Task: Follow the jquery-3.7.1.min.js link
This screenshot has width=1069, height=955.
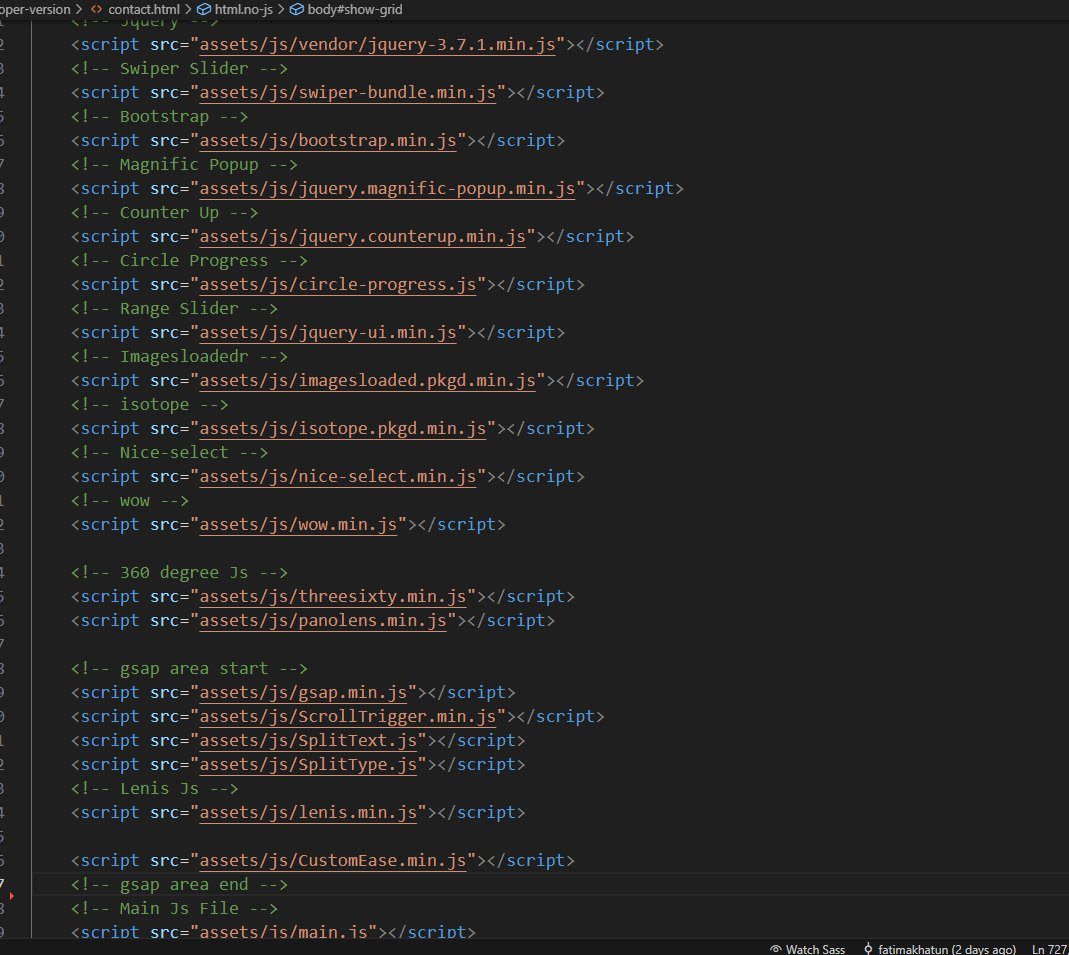Action: point(377,44)
